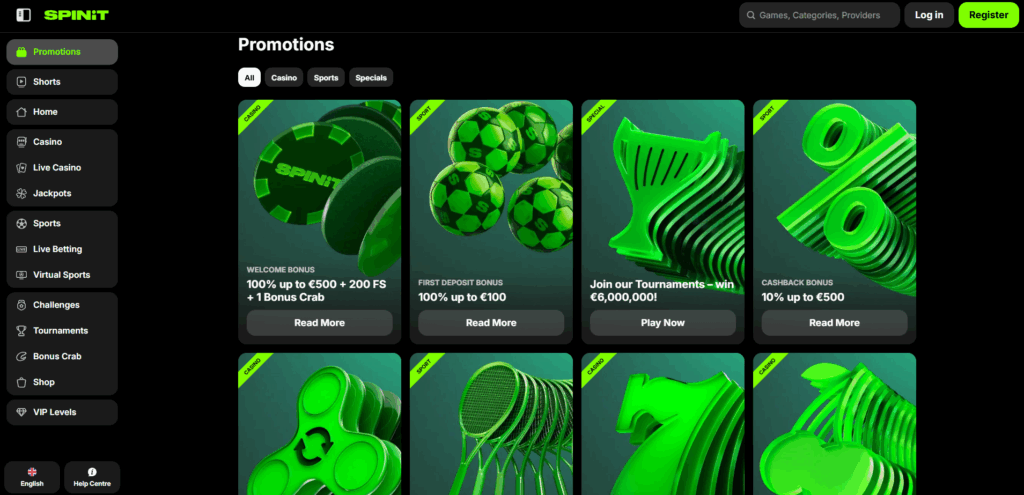
Task: Click 'Join our Tournaments – win €6,000,000!' text
Action: (x=662, y=291)
